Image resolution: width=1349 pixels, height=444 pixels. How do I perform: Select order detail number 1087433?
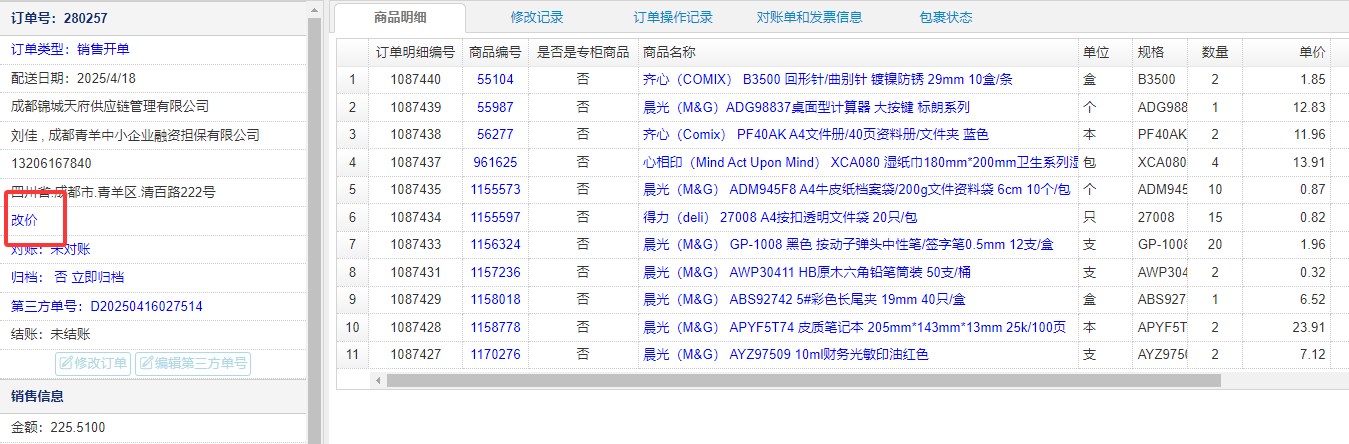[x=415, y=244]
